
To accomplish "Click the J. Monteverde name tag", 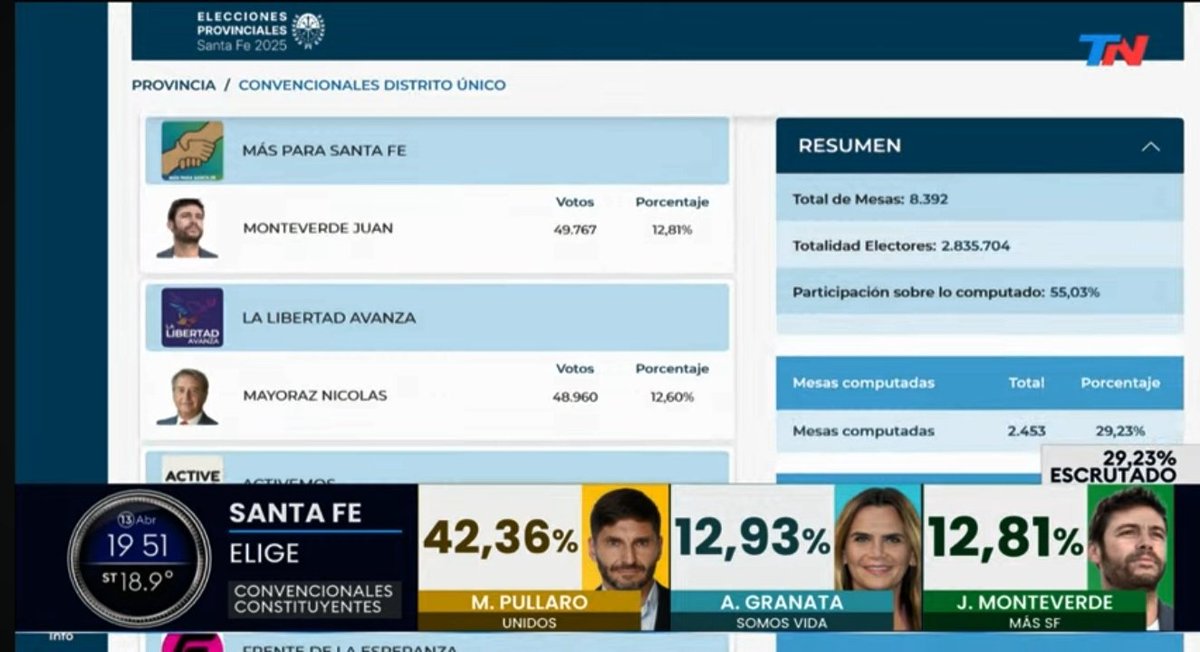I will 1034,602.
